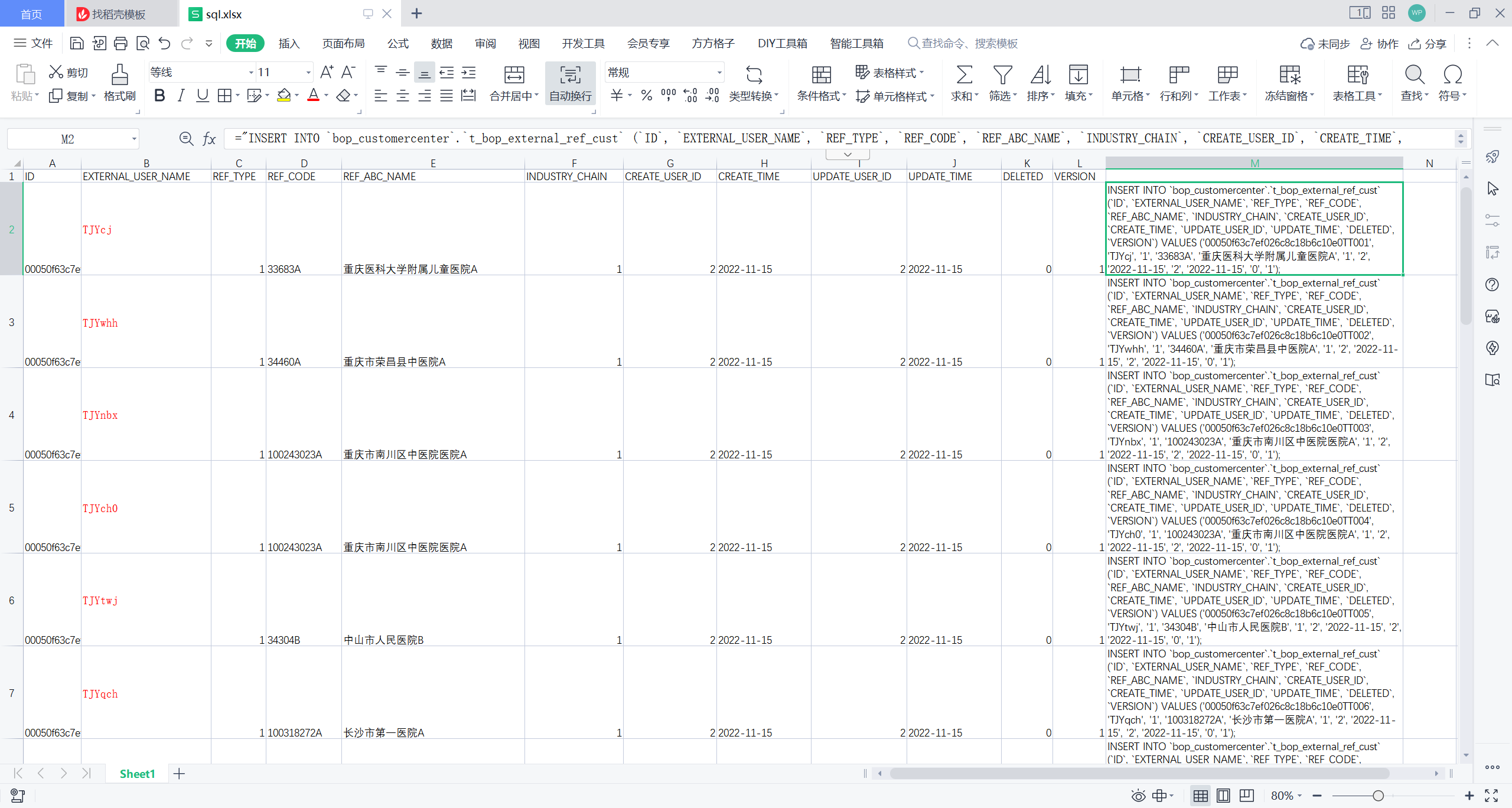Toggle Italic formatting
Viewport: 1512px width, 808px height.
tap(181, 96)
